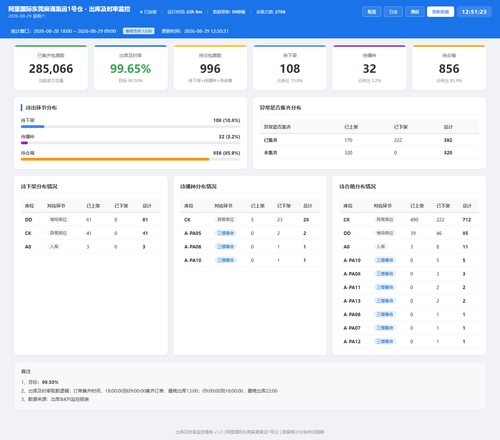Screen dimensions: 500x440
Task: Click the 99.65% on-time rate card
Action: (130, 68)
